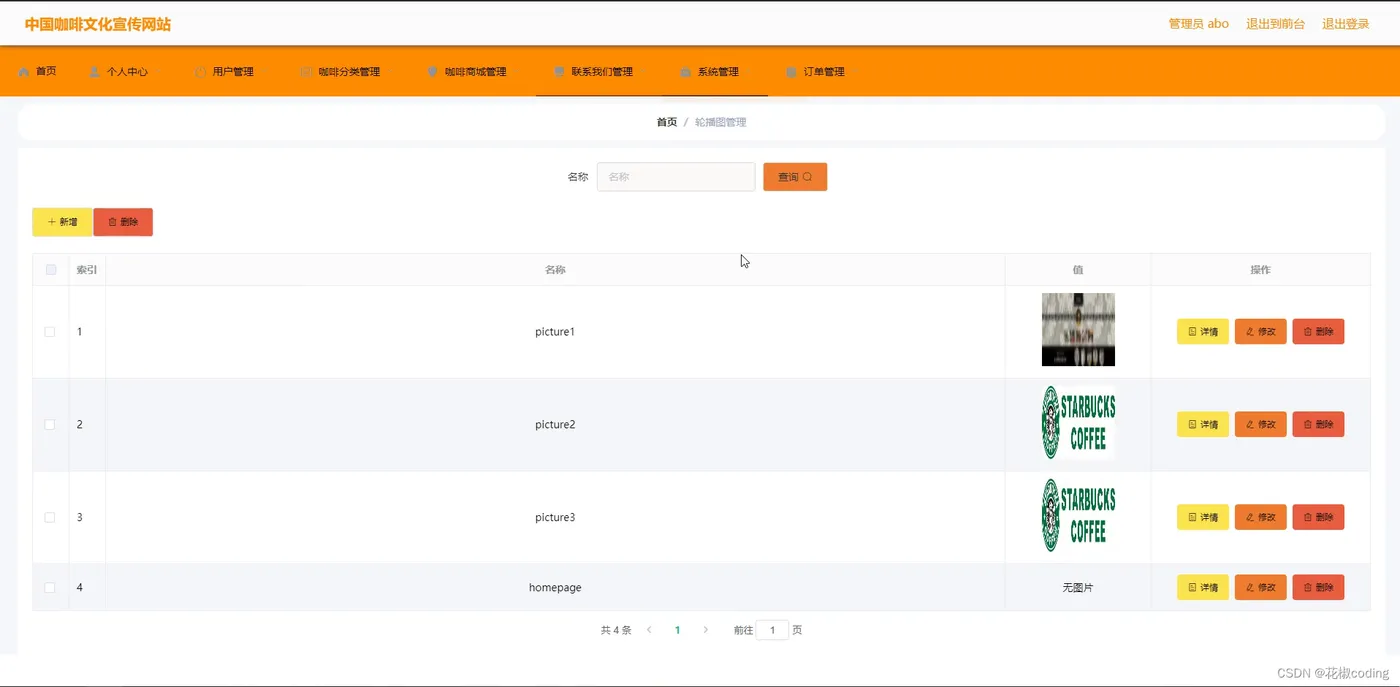1400x687 pixels.
Task: Click the icon beside 用户管理
Action: click(200, 72)
